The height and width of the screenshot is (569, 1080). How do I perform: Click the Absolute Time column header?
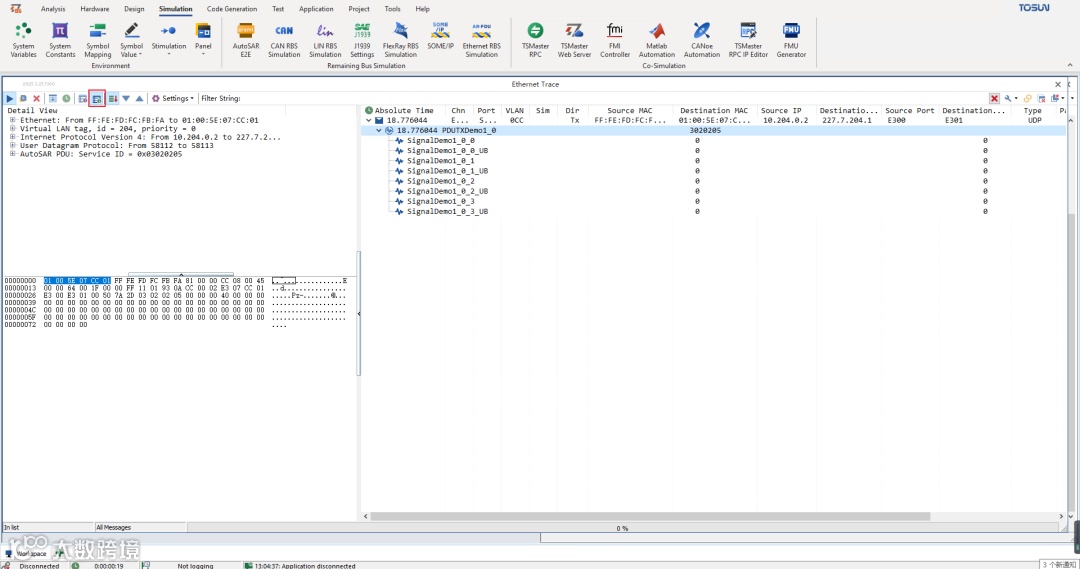click(x=404, y=110)
